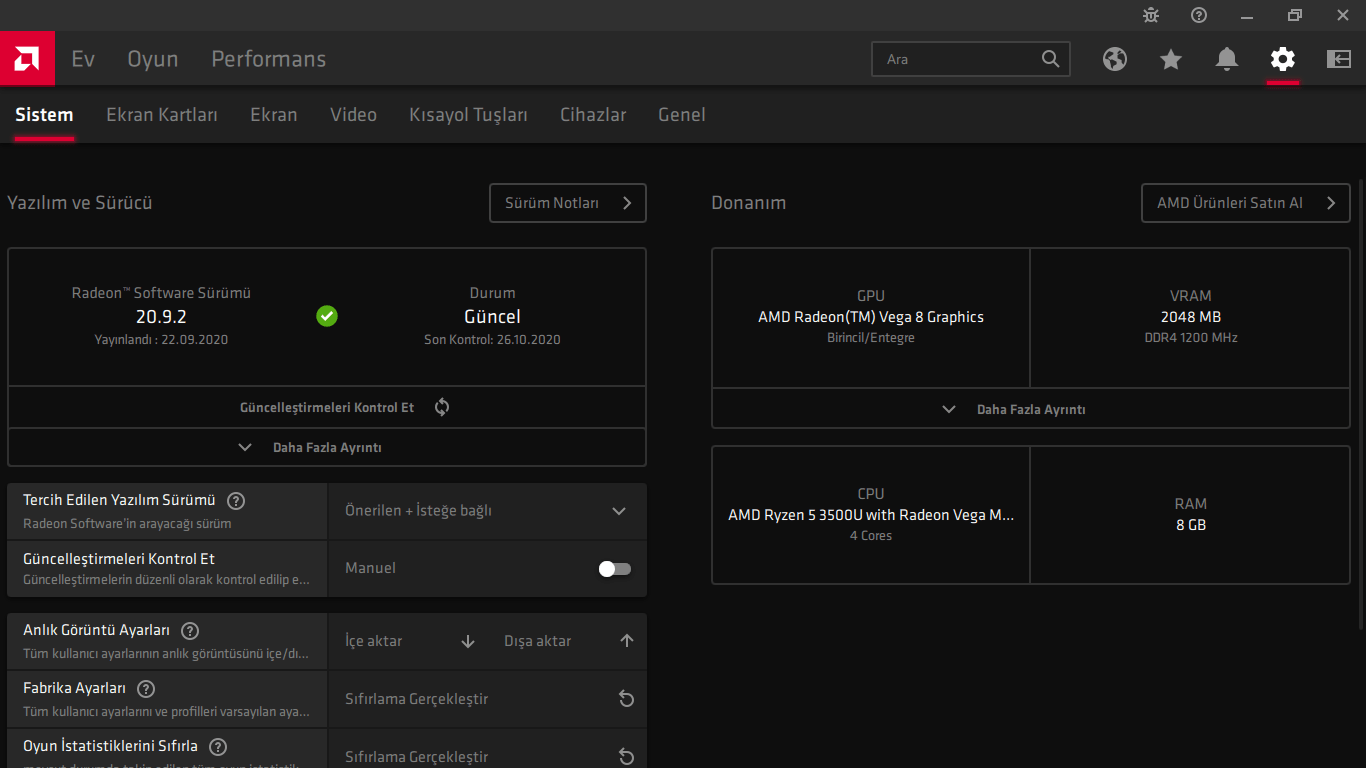Open the help question mark in title bar

pos(1199,15)
